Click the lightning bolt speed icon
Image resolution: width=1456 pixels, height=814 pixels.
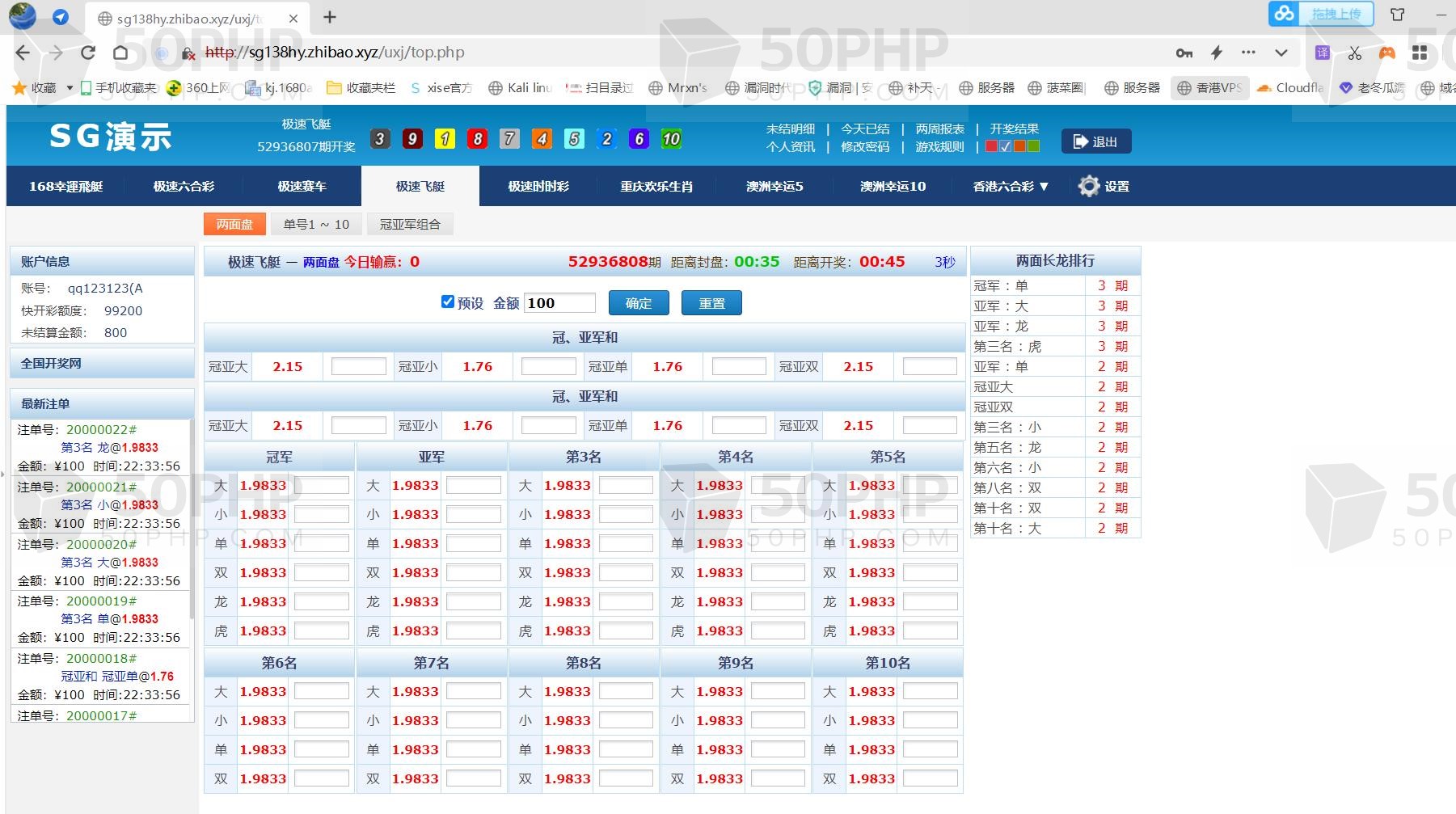click(1216, 53)
